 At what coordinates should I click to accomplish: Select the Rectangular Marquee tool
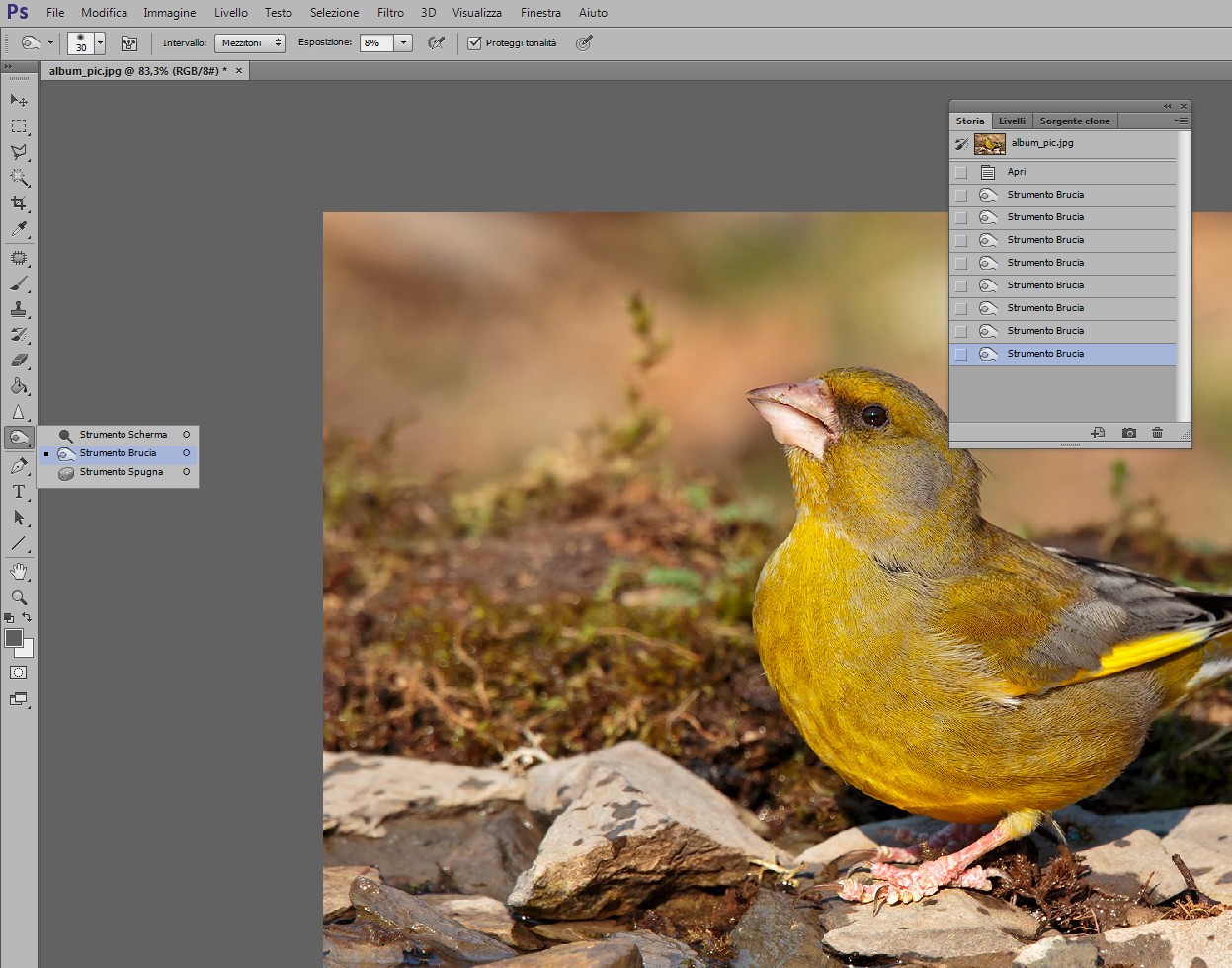click(19, 126)
